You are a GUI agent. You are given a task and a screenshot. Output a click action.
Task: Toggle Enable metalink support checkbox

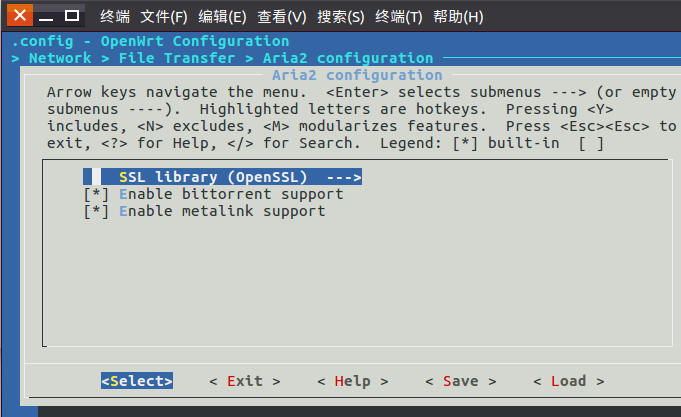96,211
